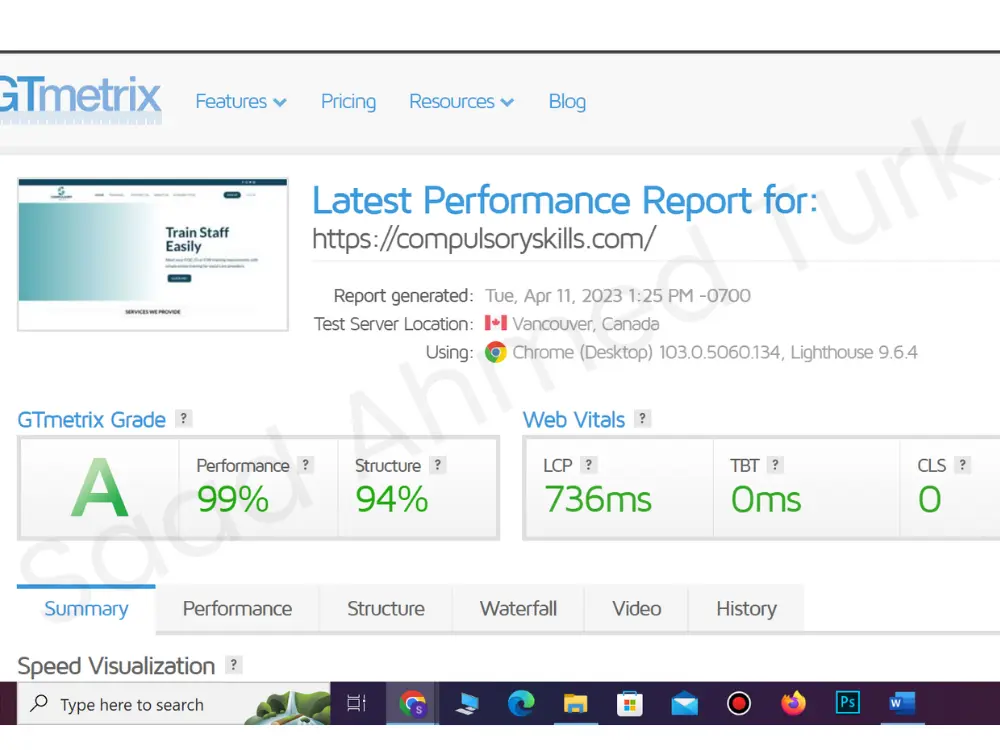Click the TBT question mark icon

click(775, 465)
